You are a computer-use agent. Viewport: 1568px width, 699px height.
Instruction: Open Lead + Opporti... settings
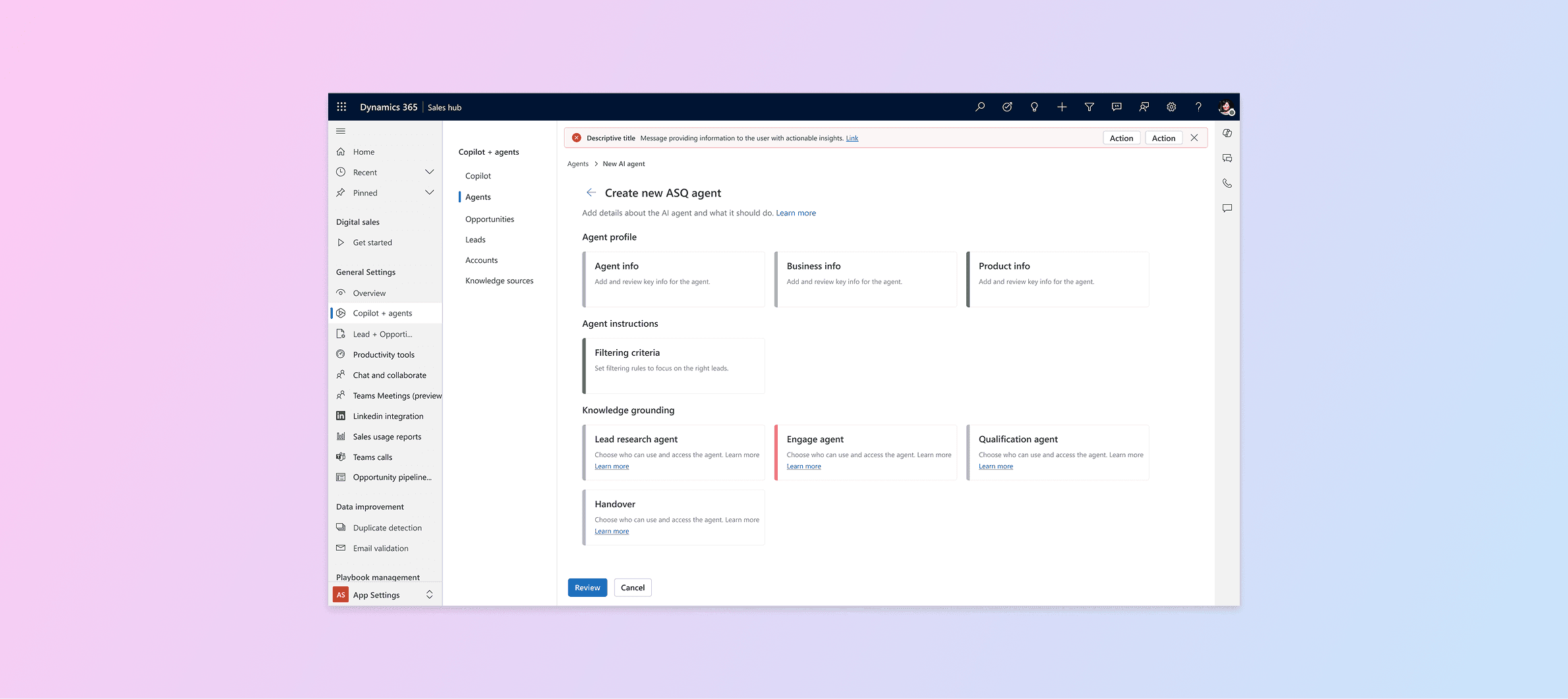386,334
